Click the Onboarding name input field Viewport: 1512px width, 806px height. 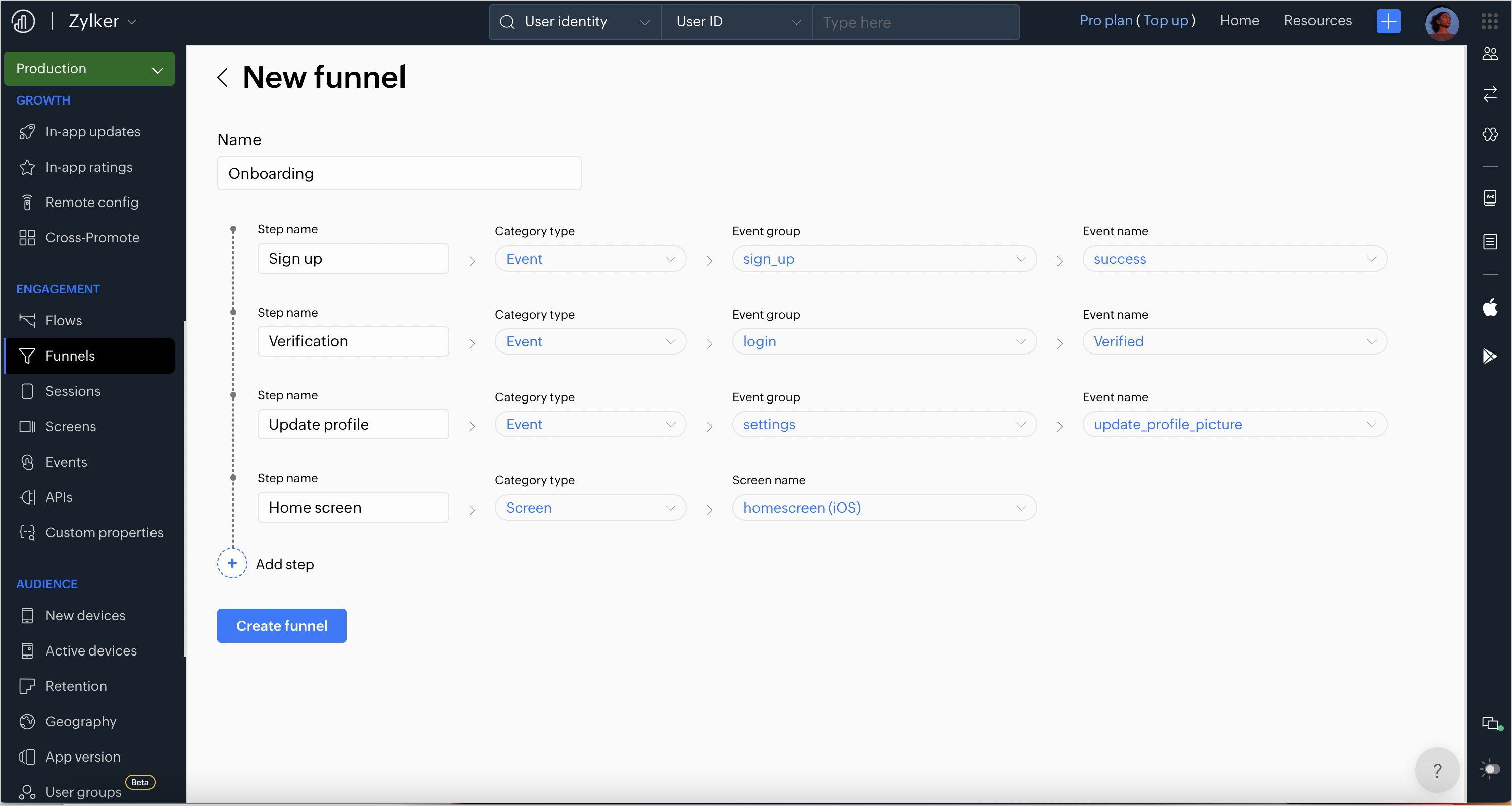pos(399,173)
